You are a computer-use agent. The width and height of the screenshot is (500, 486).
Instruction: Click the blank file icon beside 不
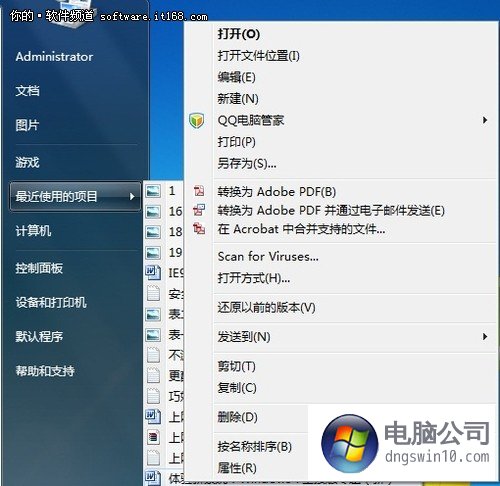click(153, 355)
